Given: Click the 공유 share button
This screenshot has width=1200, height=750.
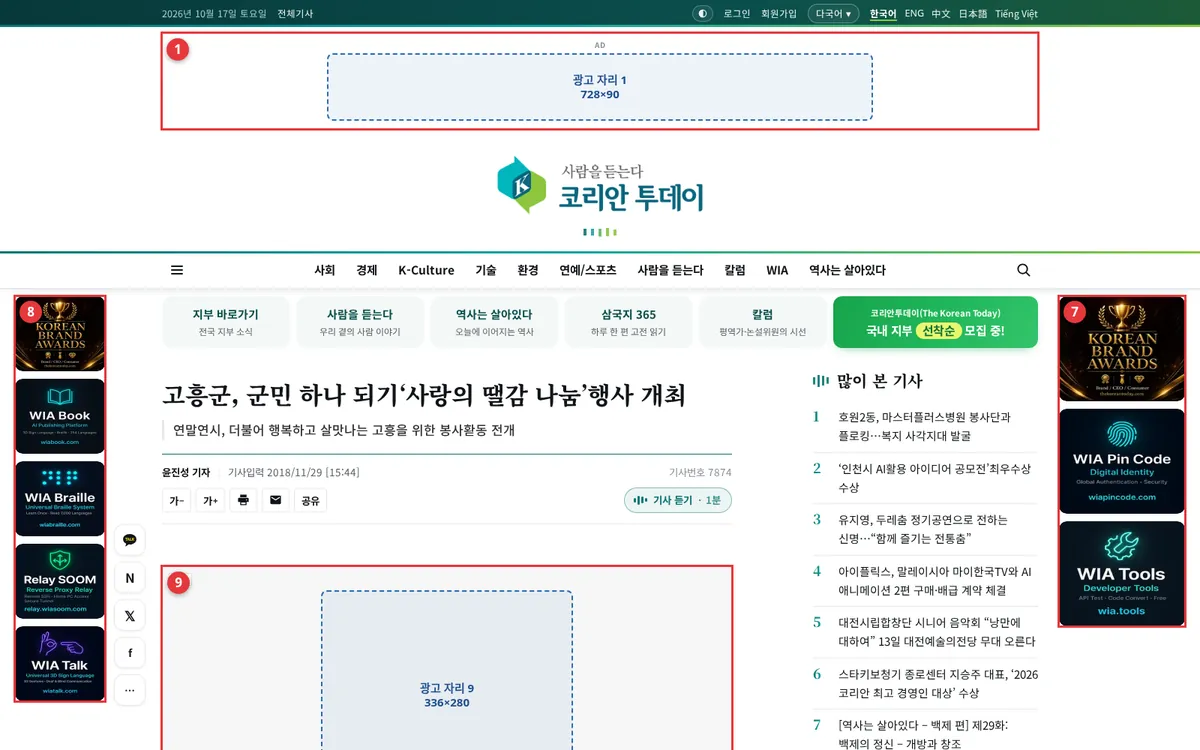Looking at the screenshot, I should click(x=311, y=500).
